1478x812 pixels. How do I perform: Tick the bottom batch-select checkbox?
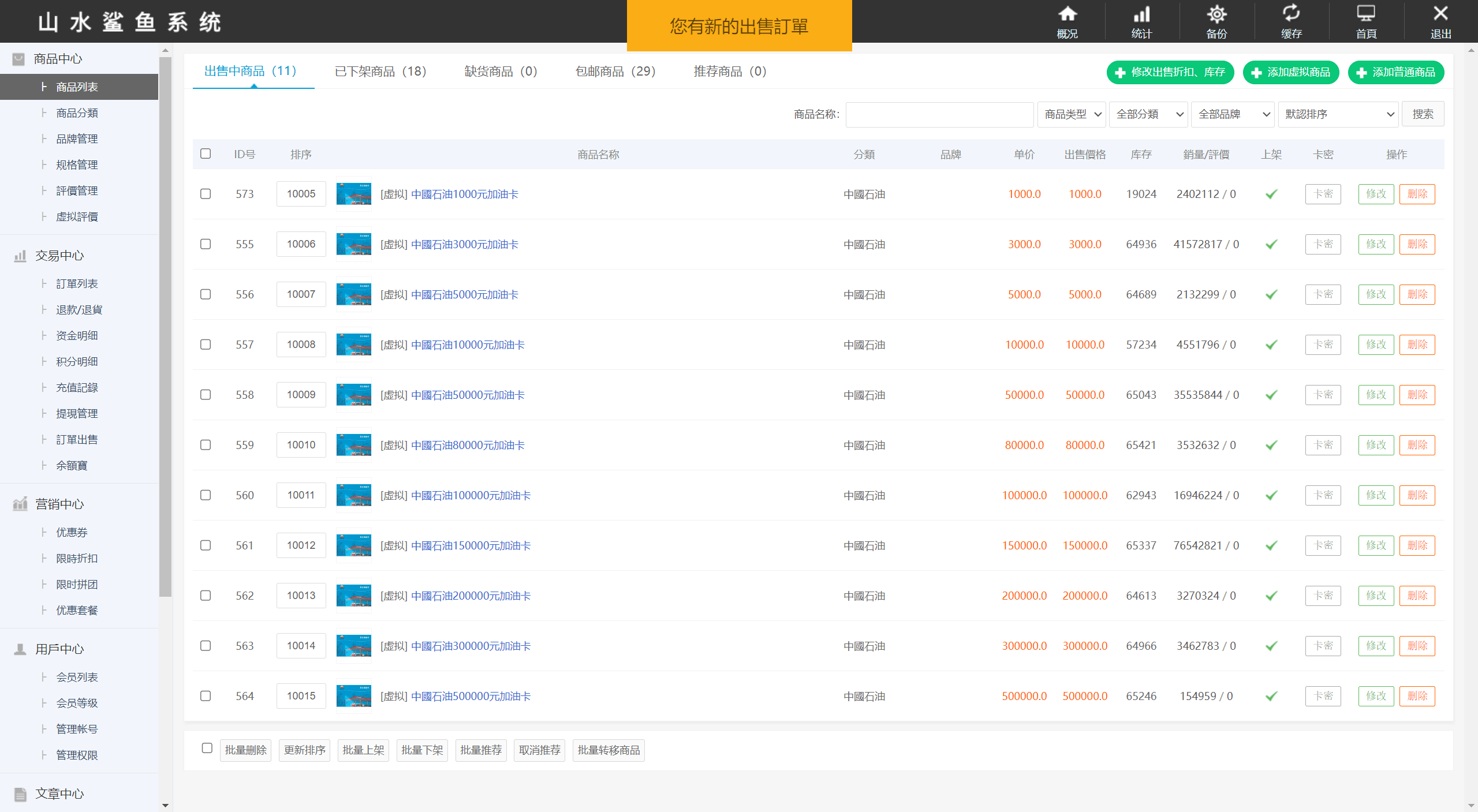pyautogui.click(x=207, y=748)
